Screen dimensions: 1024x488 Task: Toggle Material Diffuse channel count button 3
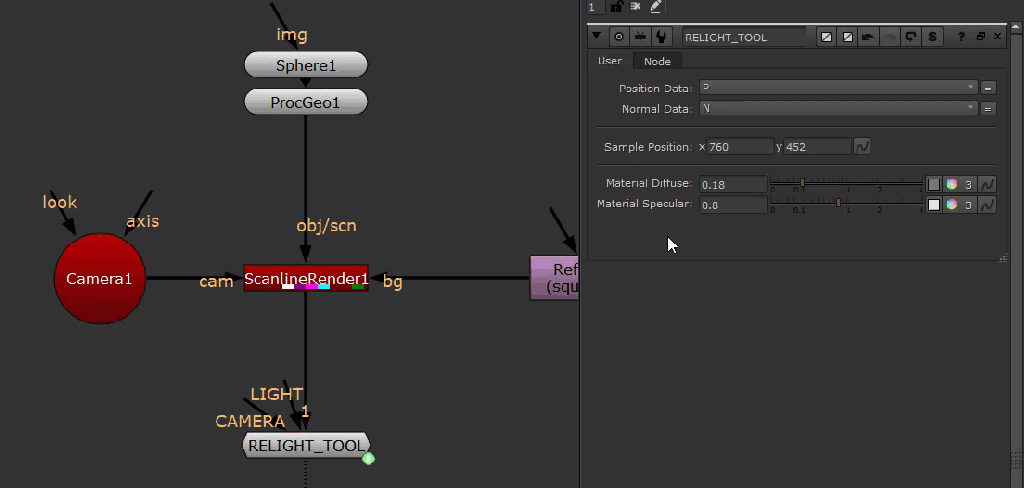[x=969, y=184]
